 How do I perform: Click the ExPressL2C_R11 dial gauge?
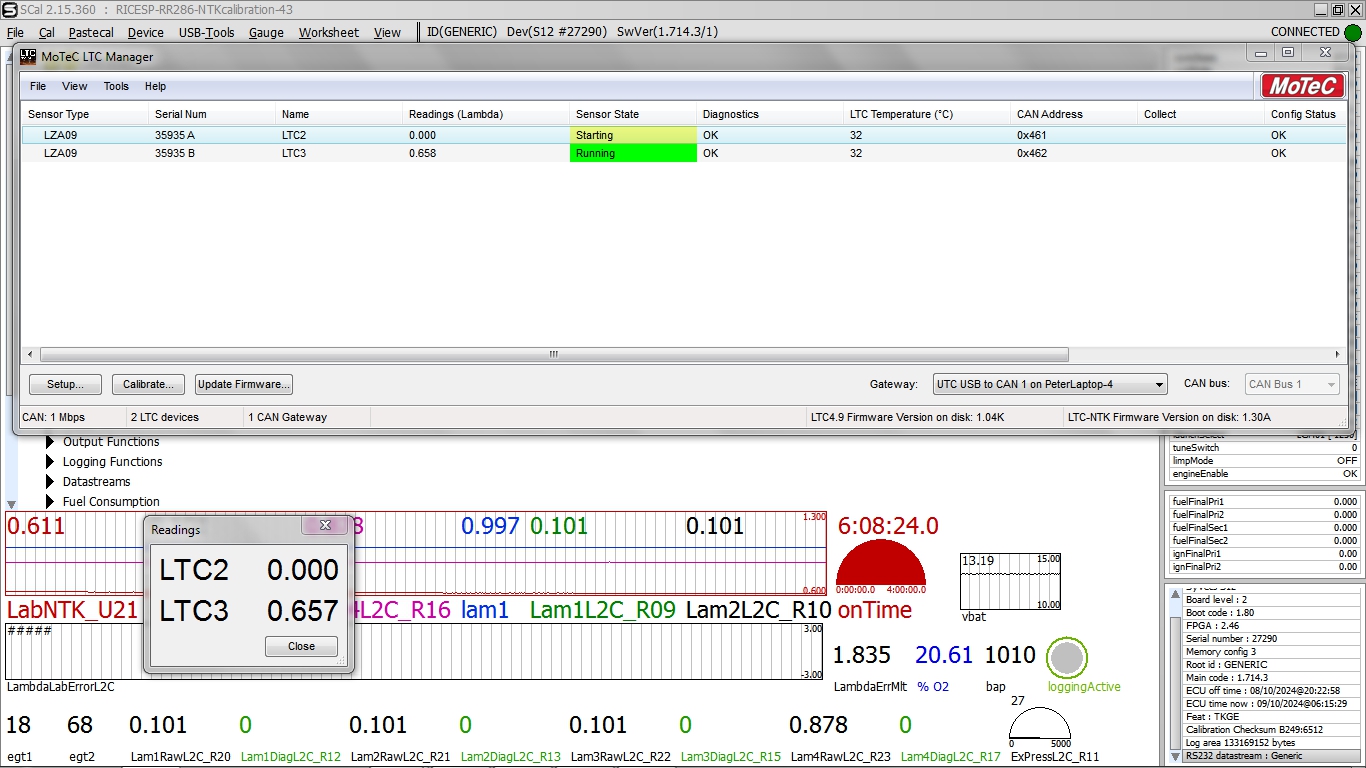click(x=1040, y=728)
